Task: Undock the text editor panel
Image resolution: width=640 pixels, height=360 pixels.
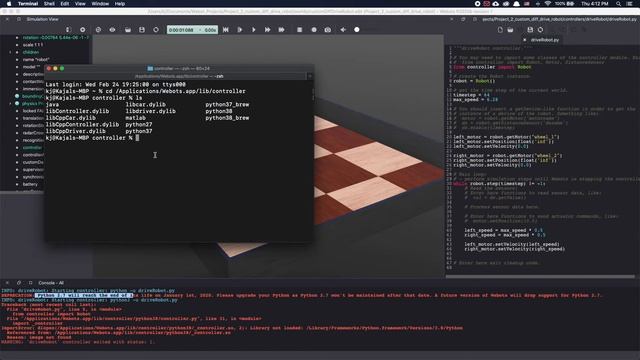Action: pos(463,19)
